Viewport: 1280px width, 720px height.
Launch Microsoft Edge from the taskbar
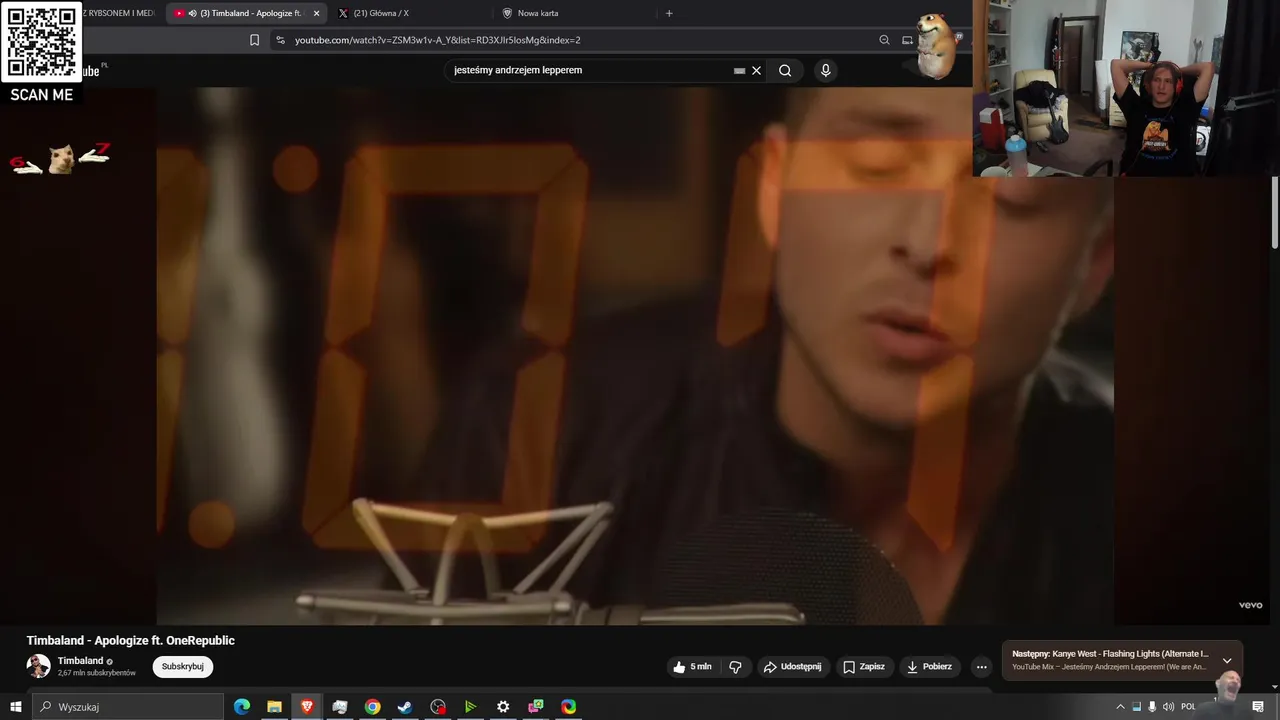[242, 707]
